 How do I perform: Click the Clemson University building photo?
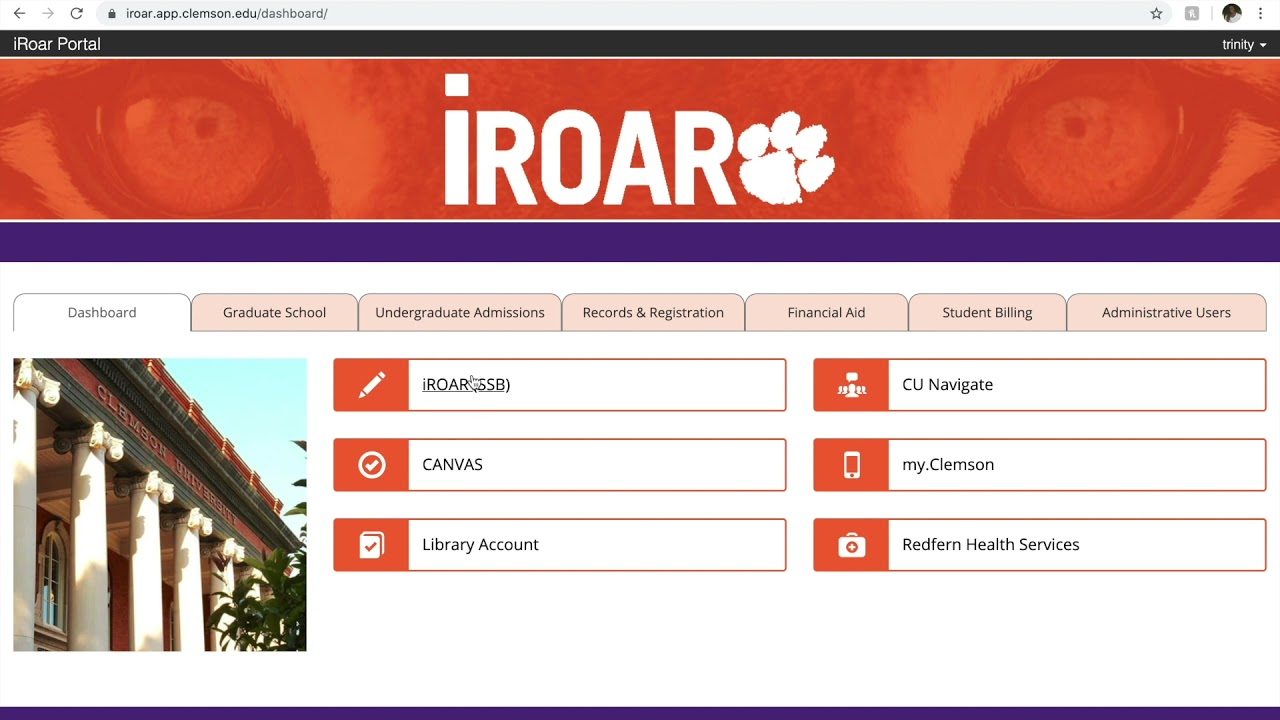point(160,505)
